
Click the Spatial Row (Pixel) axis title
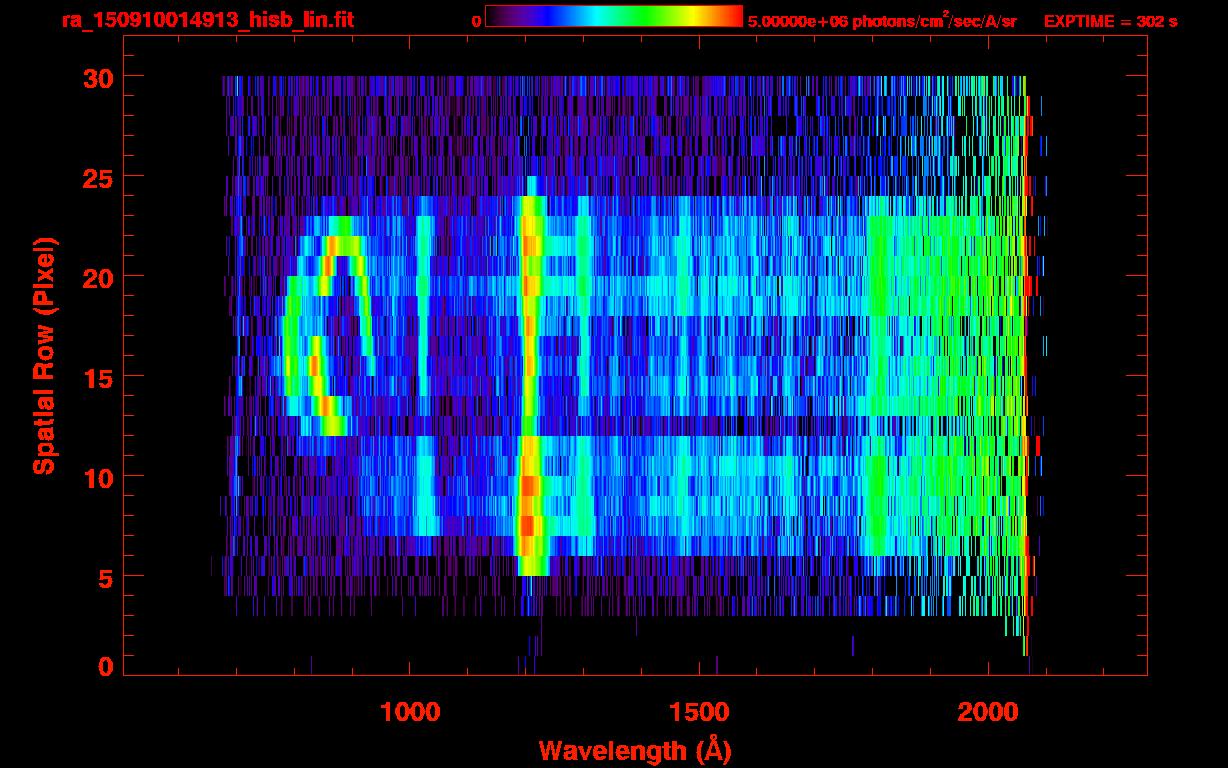43,355
